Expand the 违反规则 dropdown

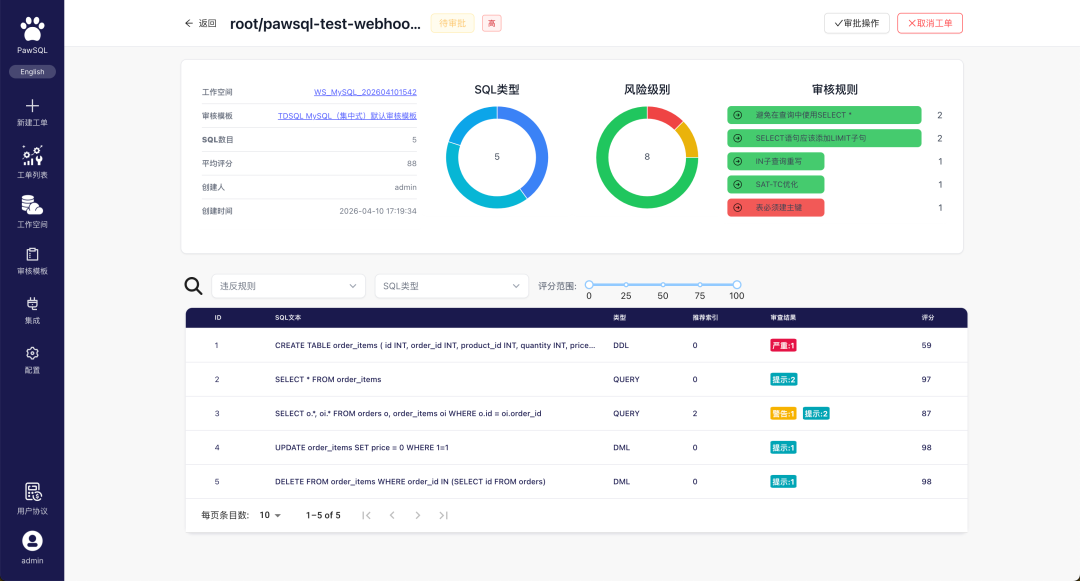(289, 286)
